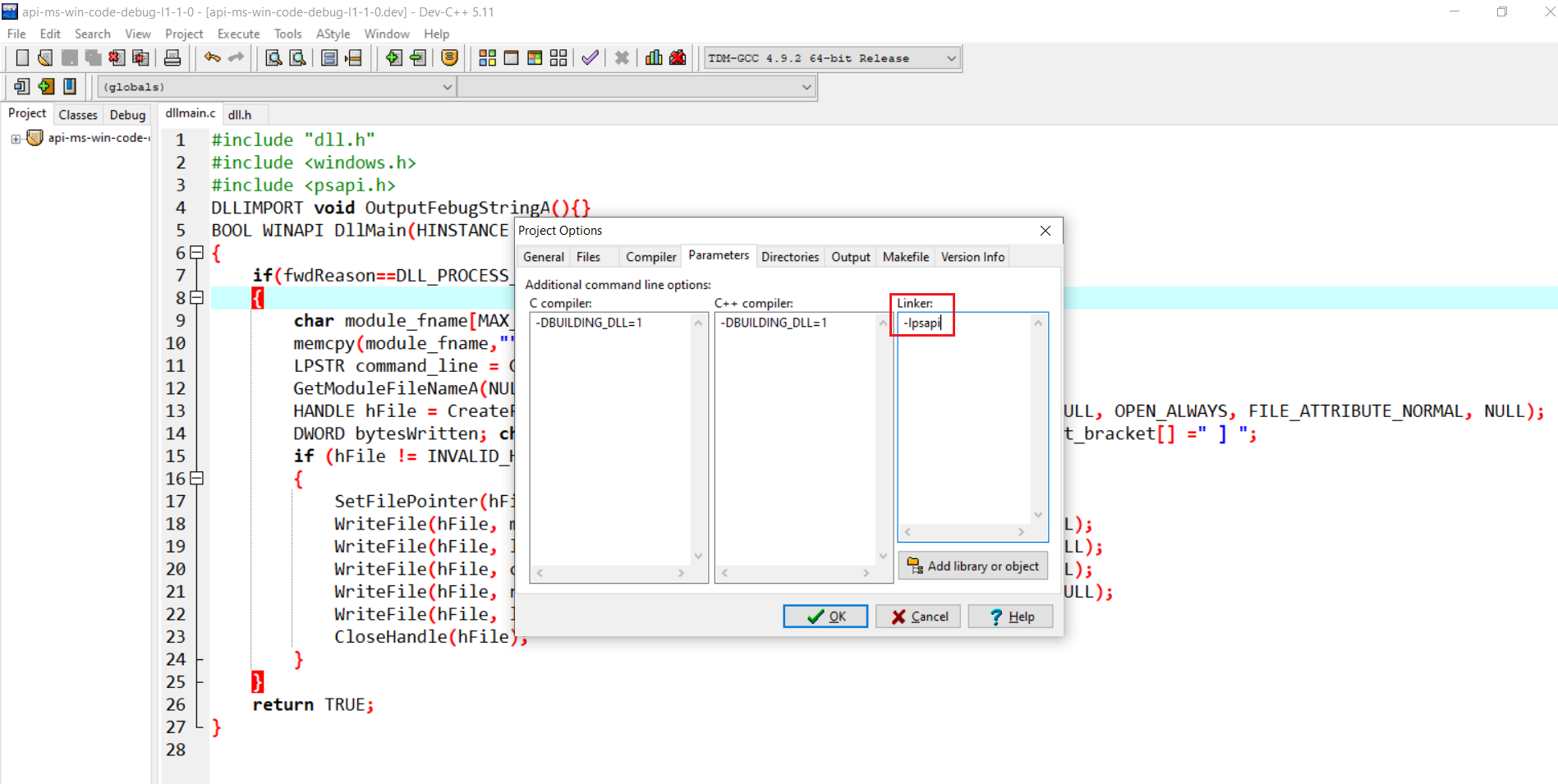Click the Insert snippet toolbar icon
The height and width of the screenshot is (784, 1558).
[22, 86]
